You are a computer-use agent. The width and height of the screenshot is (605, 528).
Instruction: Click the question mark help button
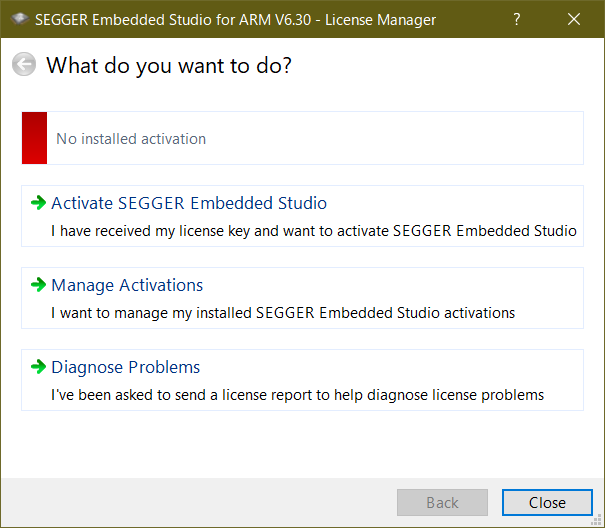pyautogui.click(x=517, y=19)
